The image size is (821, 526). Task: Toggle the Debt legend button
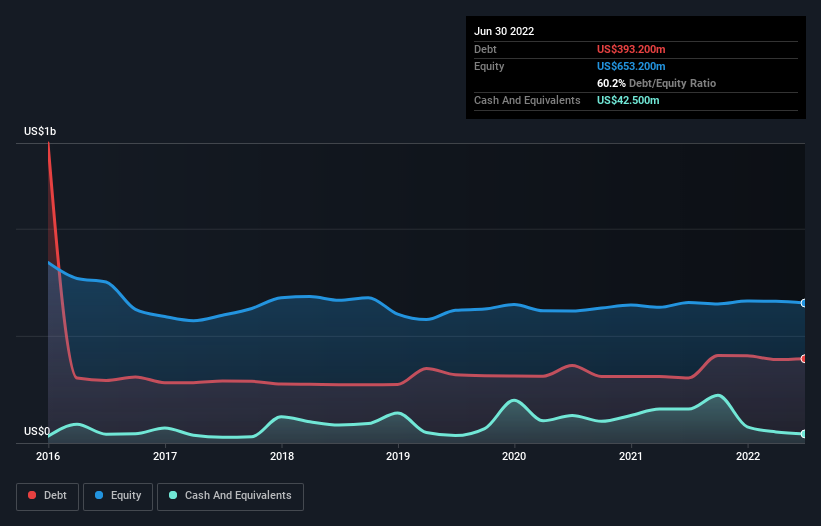(47, 496)
